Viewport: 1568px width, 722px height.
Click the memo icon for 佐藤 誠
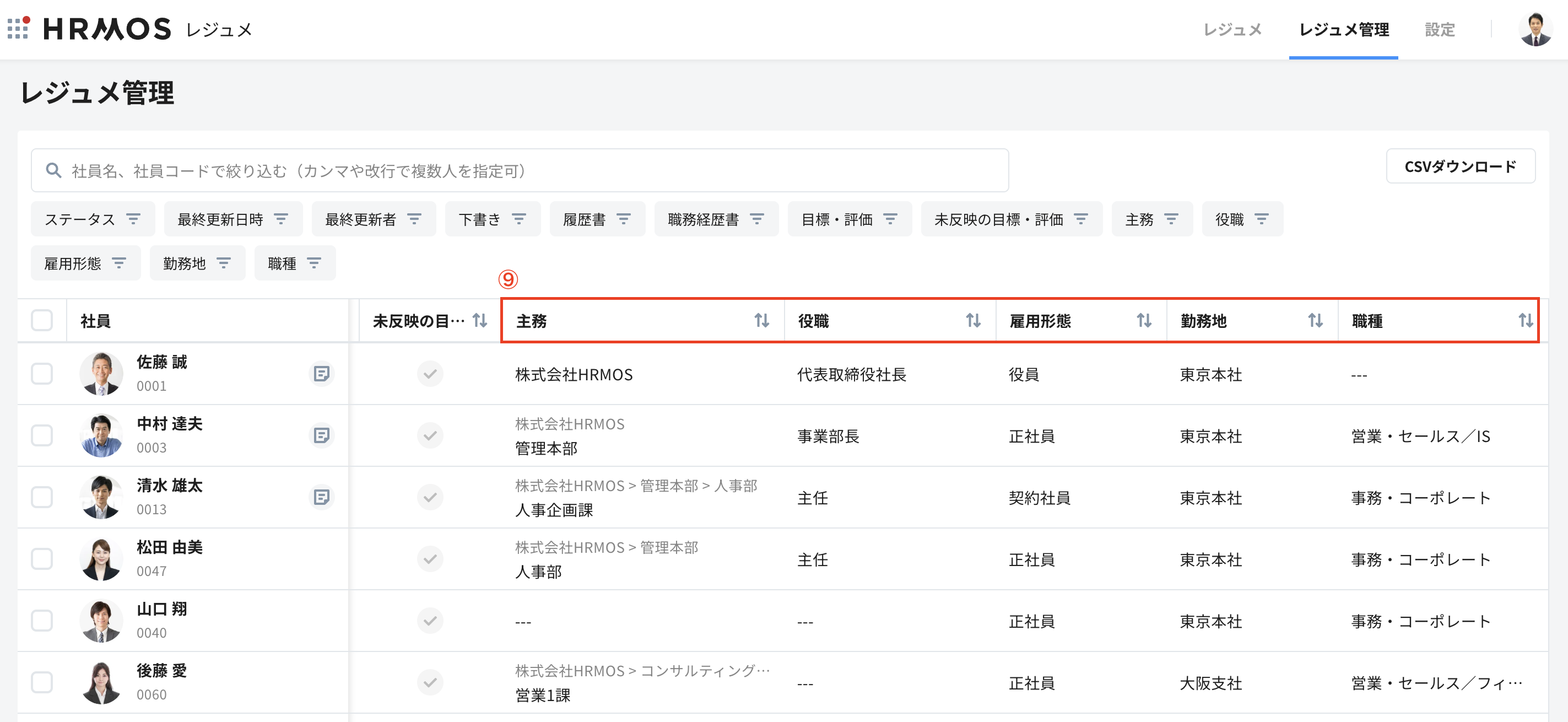click(x=321, y=373)
